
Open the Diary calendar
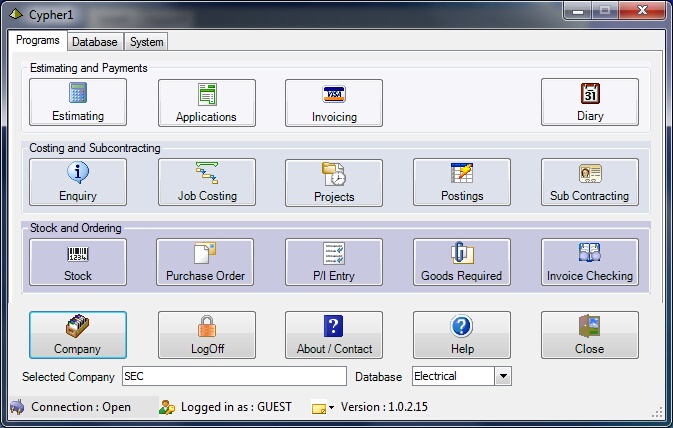[590, 102]
